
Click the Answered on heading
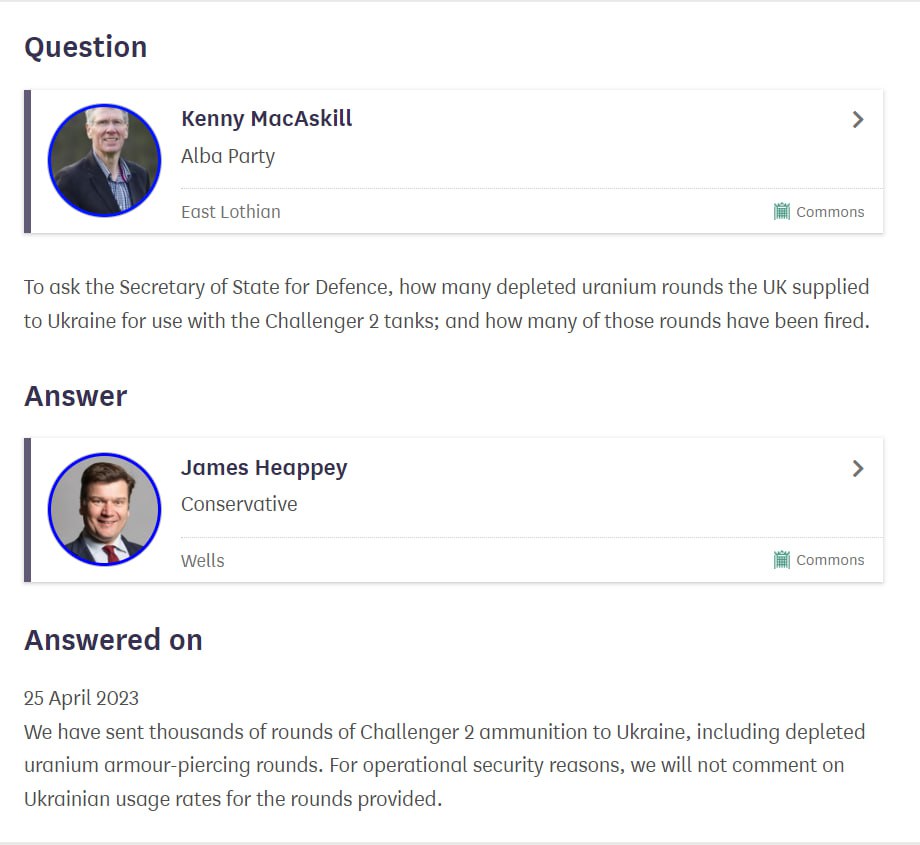113,640
